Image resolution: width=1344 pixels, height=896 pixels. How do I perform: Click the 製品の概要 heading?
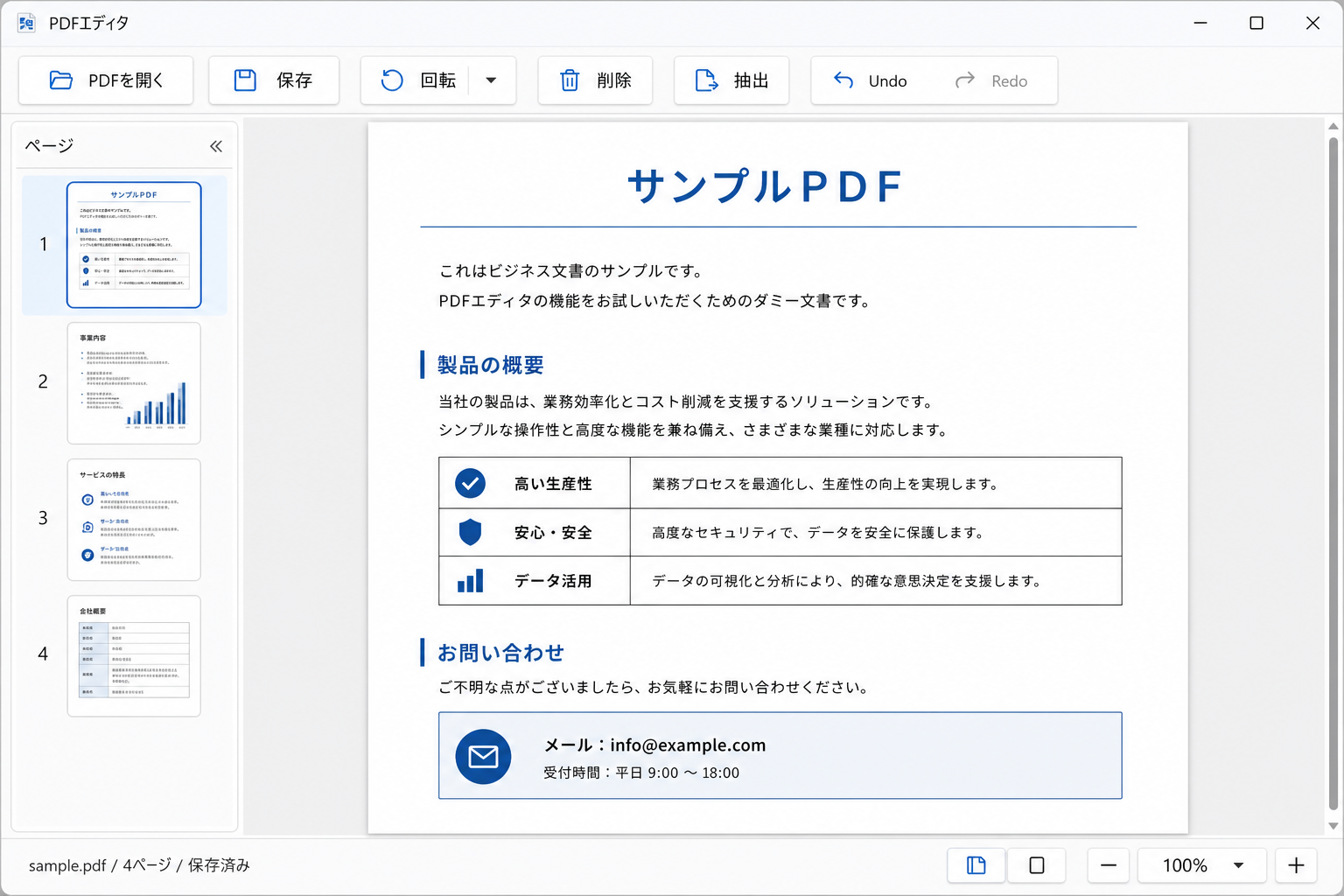click(x=490, y=365)
